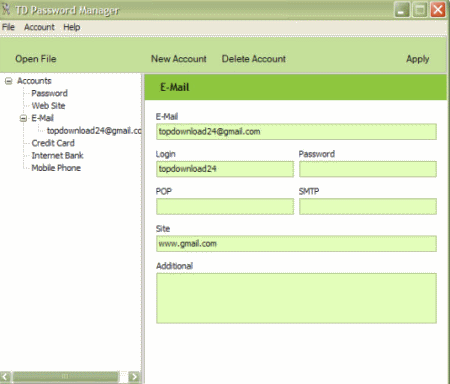Select Web Site category in tree

pyautogui.click(x=48, y=106)
